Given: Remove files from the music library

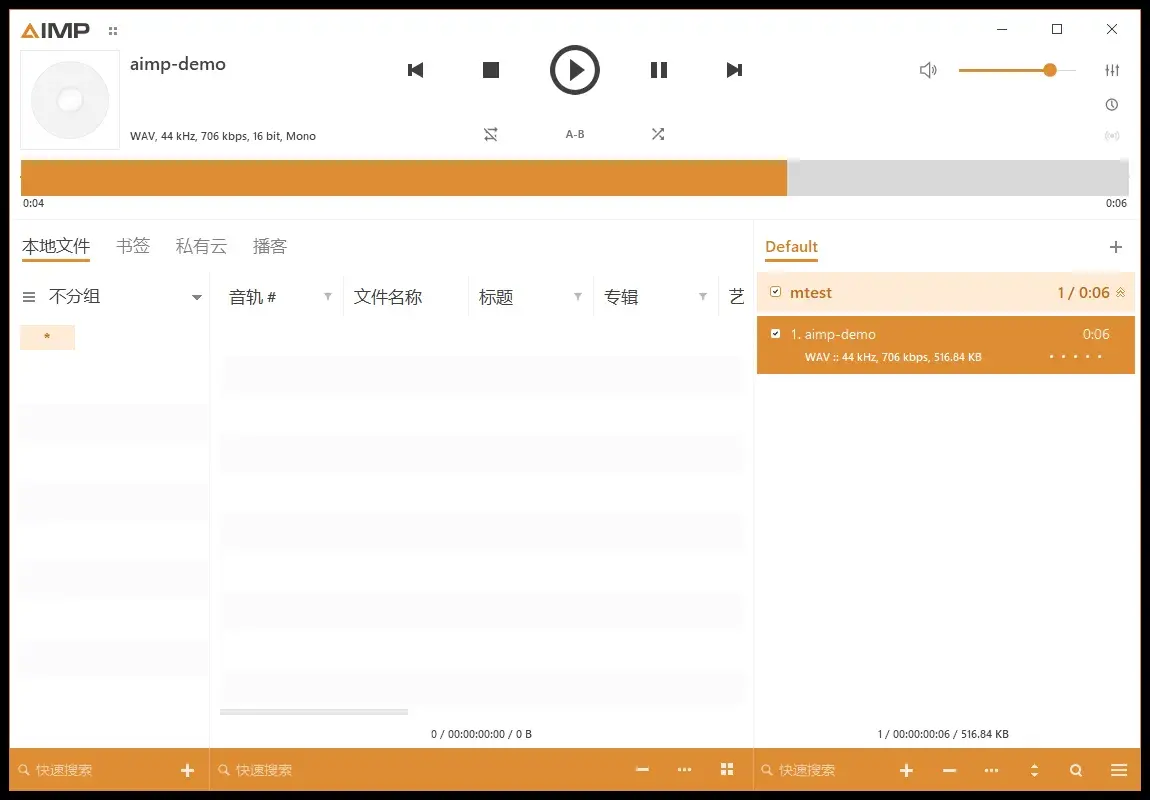Looking at the screenshot, I should pyautogui.click(x=642, y=769).
